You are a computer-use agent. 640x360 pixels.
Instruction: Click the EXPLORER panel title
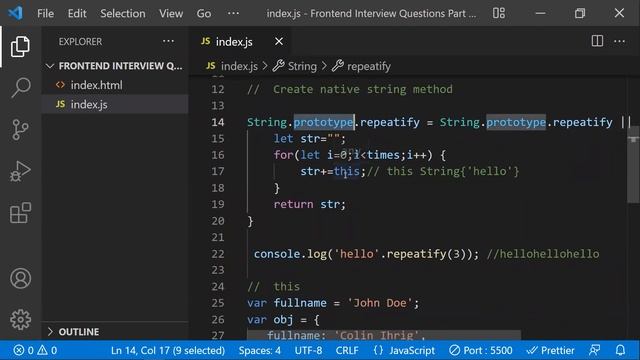[80, 41]
